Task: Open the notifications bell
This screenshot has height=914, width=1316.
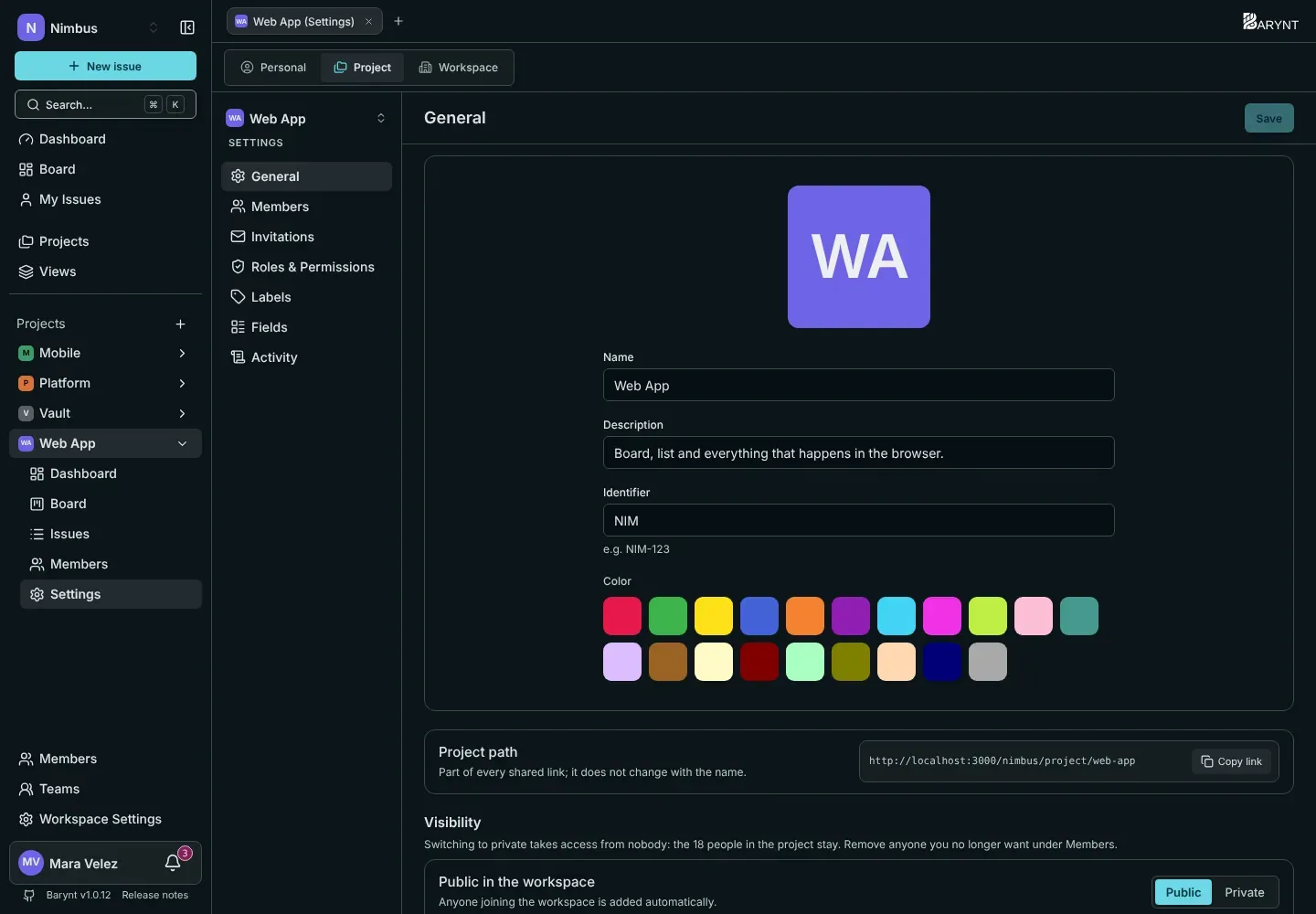Action: click(x=173, y=863)
